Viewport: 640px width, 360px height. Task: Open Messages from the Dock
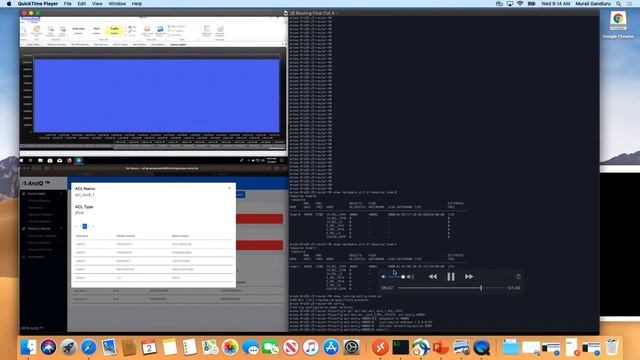[x=250, y=347]
